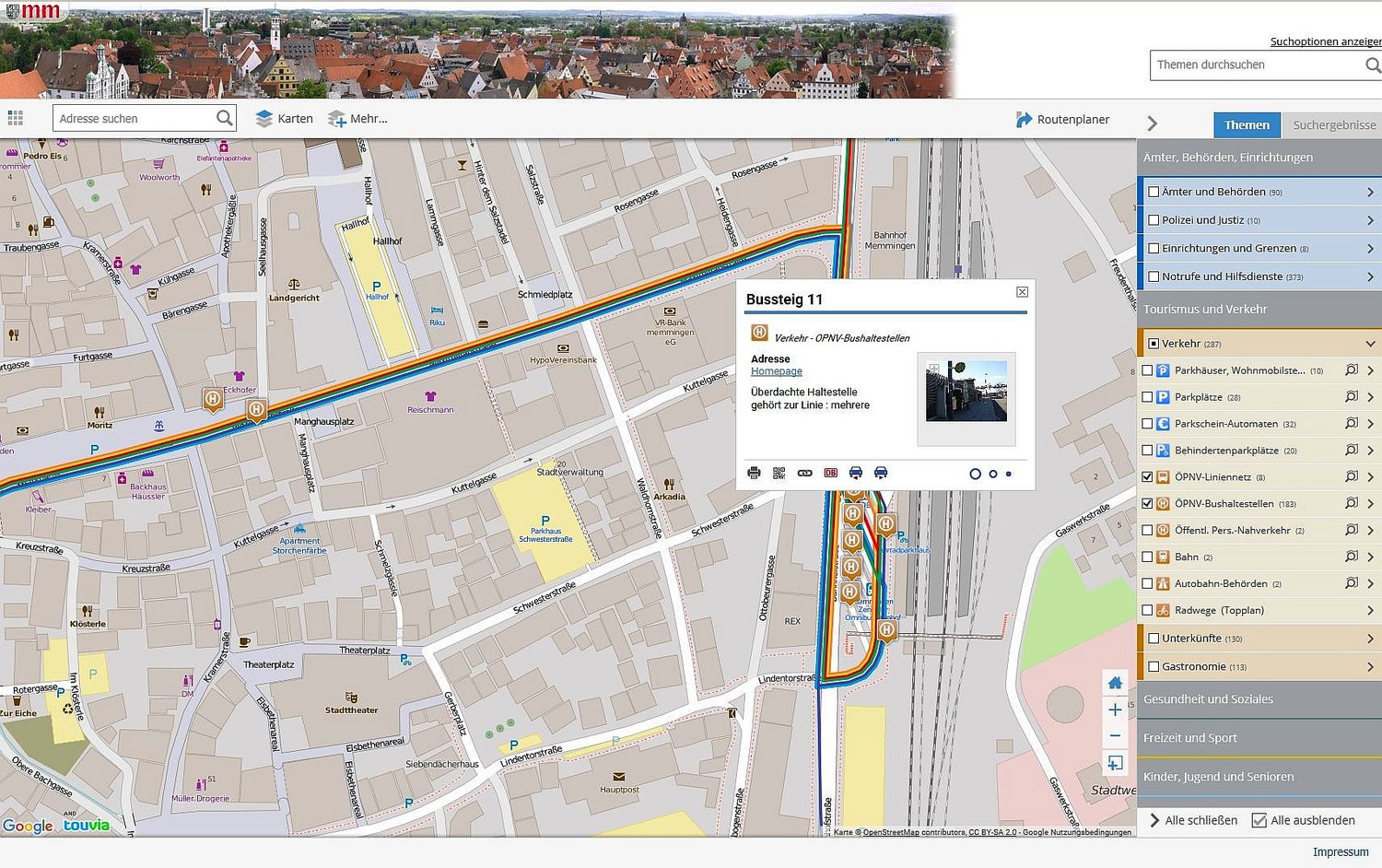Click the Routenplaner button
The image size is (1382, 868).
pos(1062,120)
